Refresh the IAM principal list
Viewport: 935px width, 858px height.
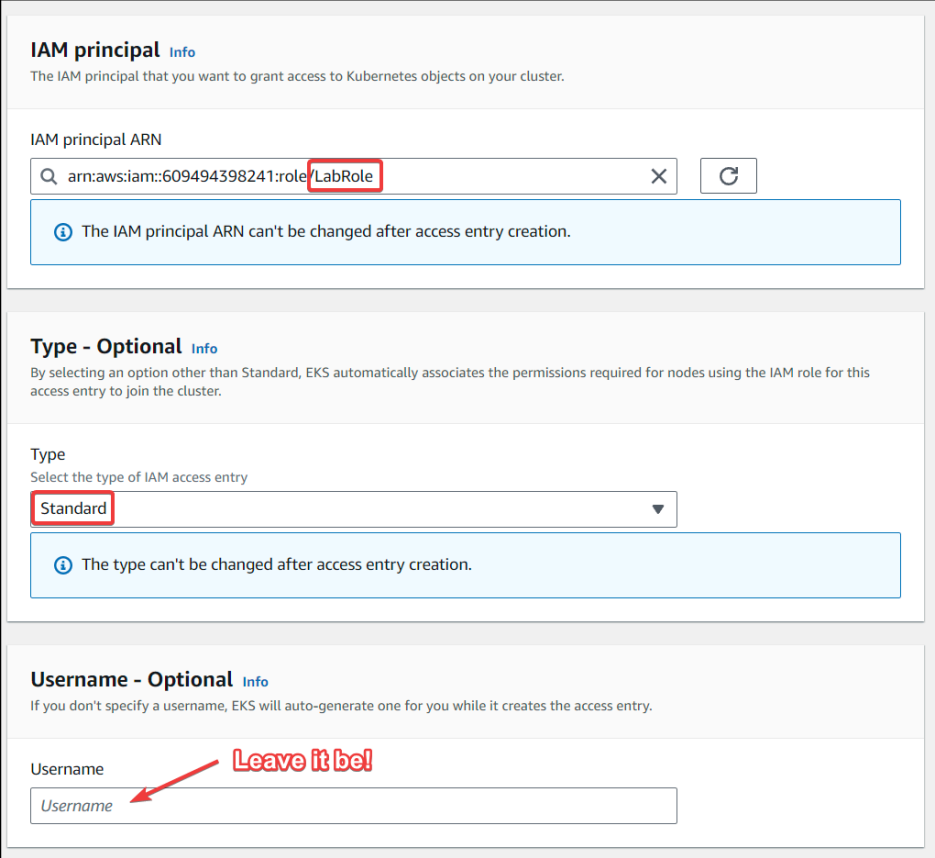coord(728,176)
